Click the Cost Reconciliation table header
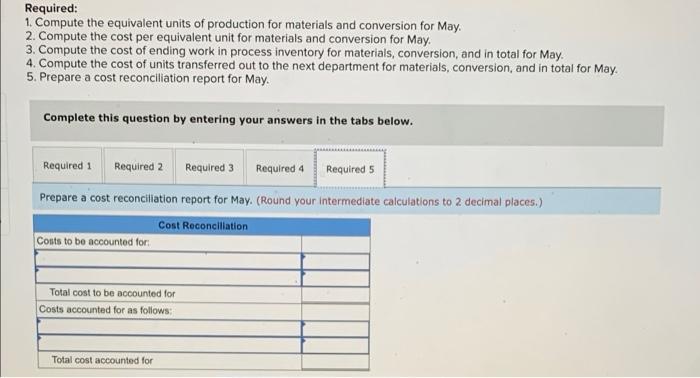The width and height of the screenshot is (700, 378). [x=202, y=226]
